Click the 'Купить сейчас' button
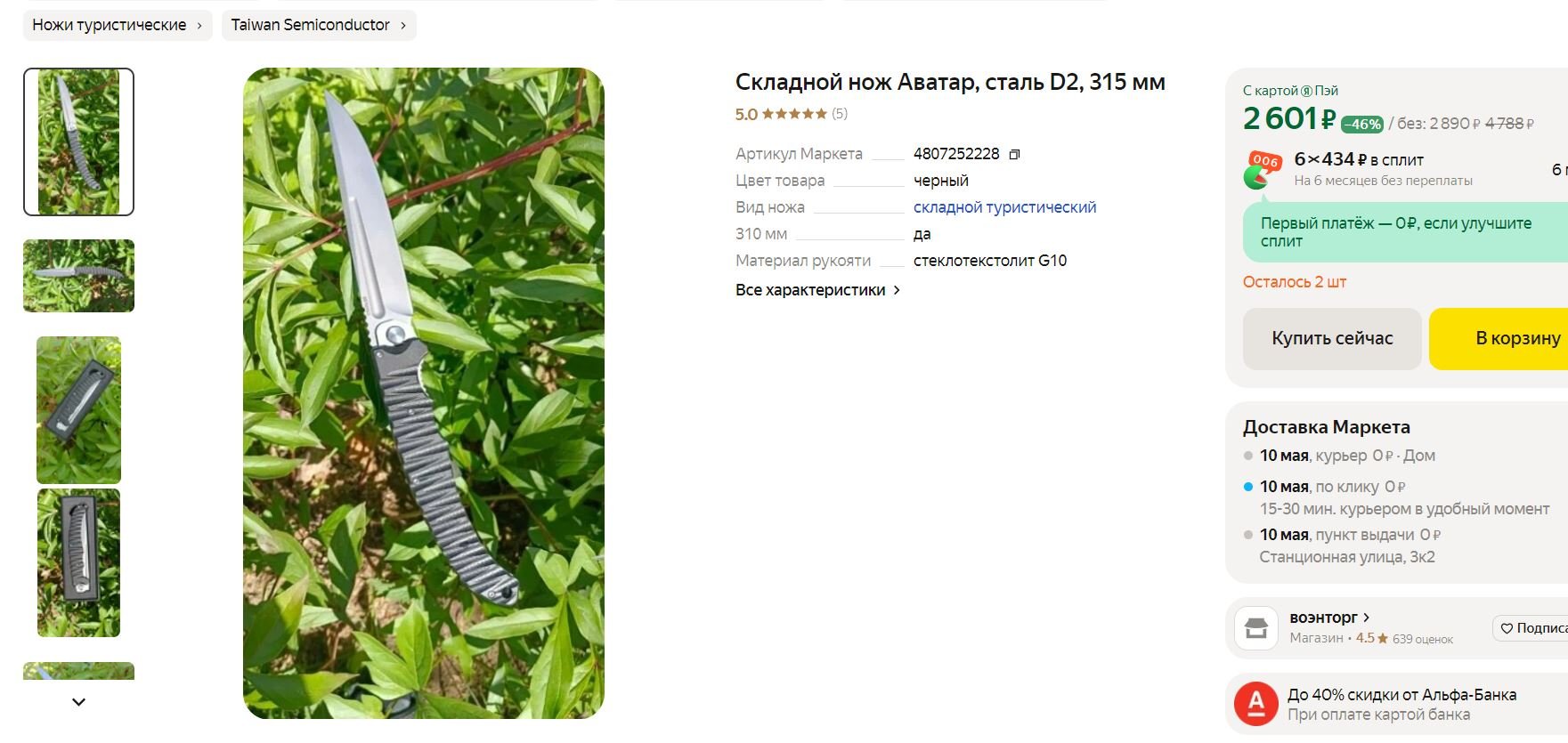Screen dimensions: 1568x743 pyautogui.click(x=1332, y=339)
